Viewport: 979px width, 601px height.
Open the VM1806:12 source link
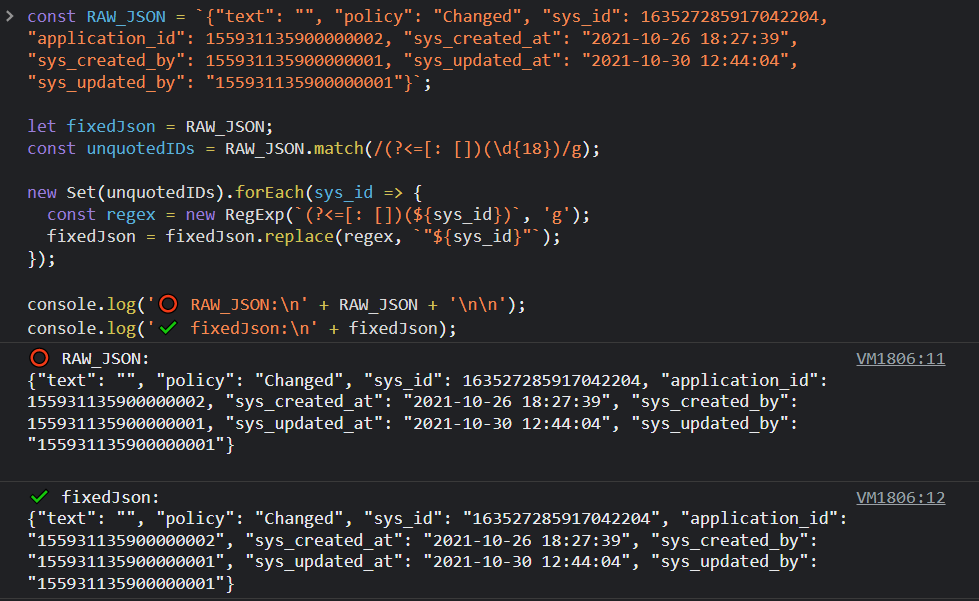click(900, 497)
